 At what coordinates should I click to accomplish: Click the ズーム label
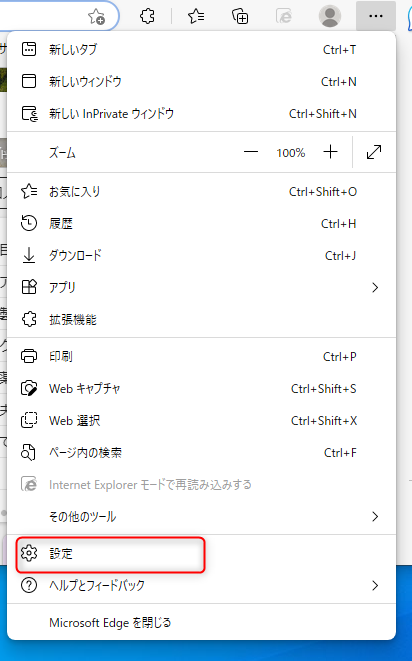click(x=62, y=153)
